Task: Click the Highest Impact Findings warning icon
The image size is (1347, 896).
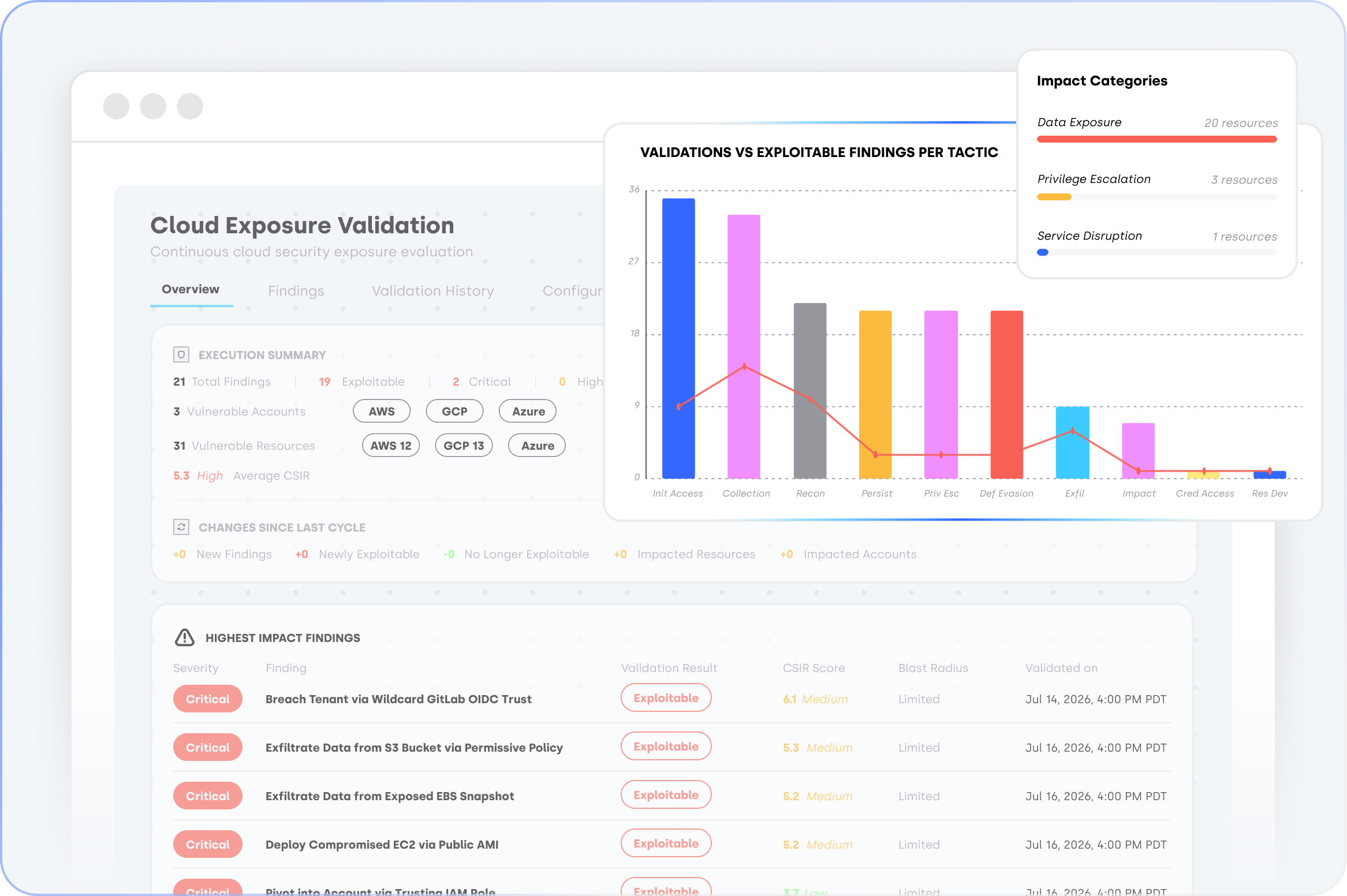Action: point(185,637)
